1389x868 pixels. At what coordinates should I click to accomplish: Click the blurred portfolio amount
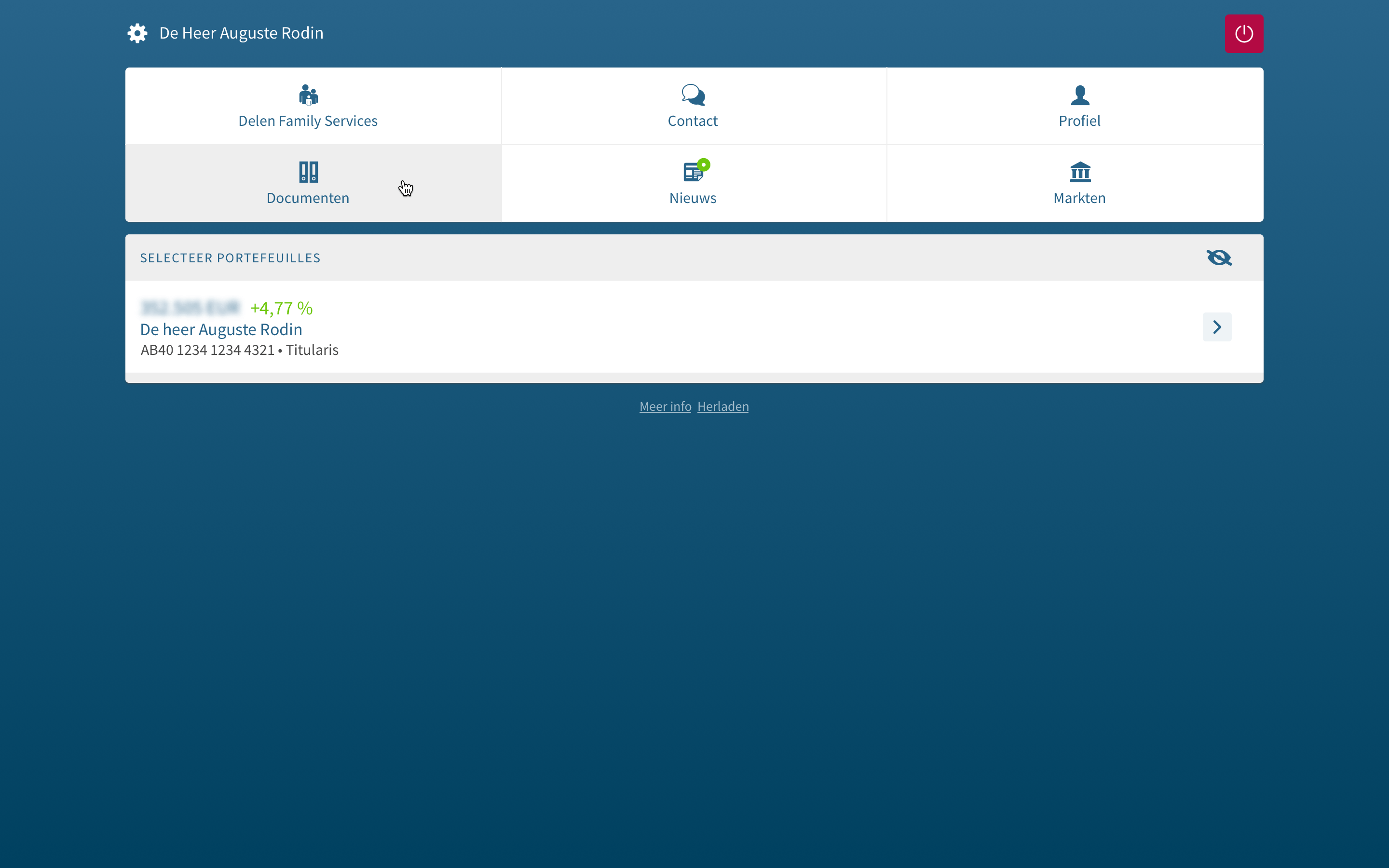click(x=190, y=308)
